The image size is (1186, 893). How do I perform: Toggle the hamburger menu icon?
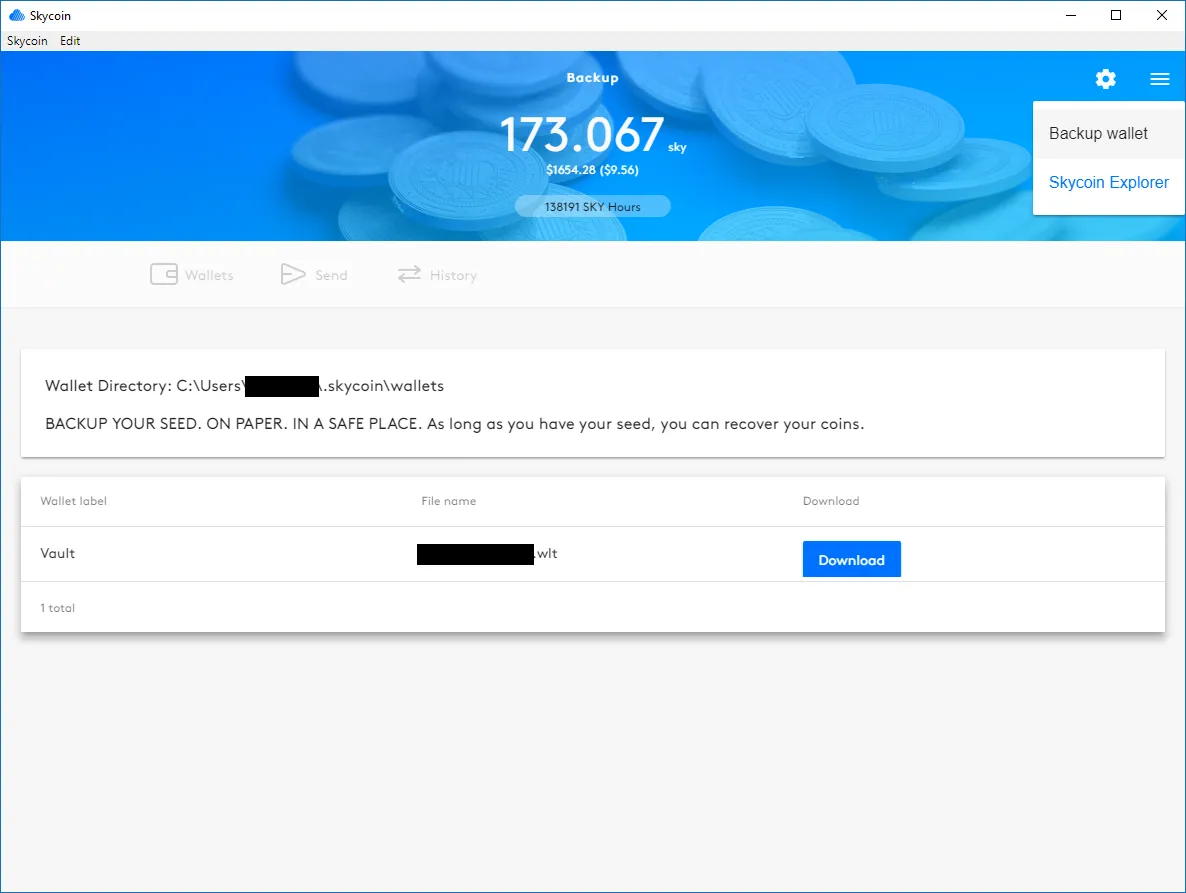tap(1160, 79)
